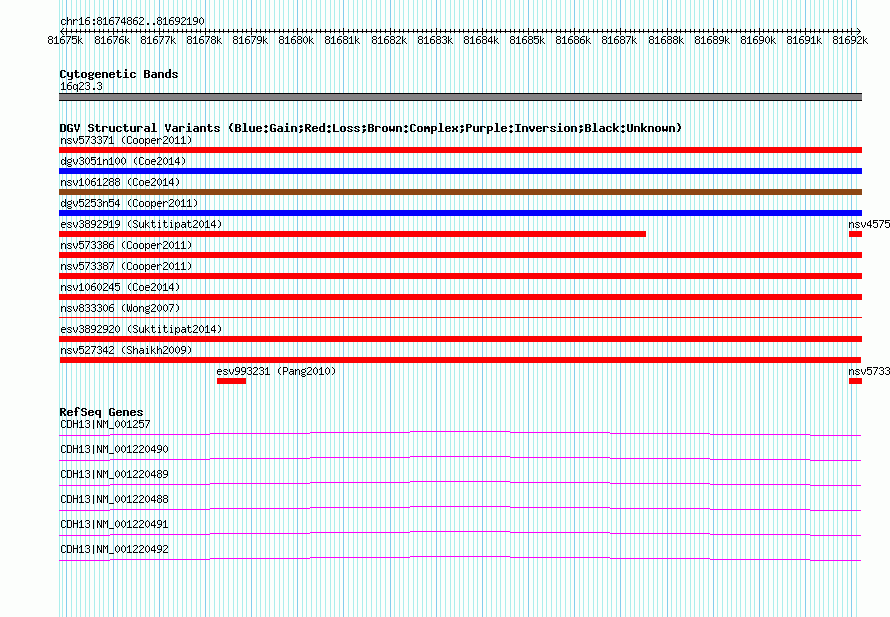
Task: Select the magenta gene line under CDH13|NM_001220492
Action: coord(460,559)
